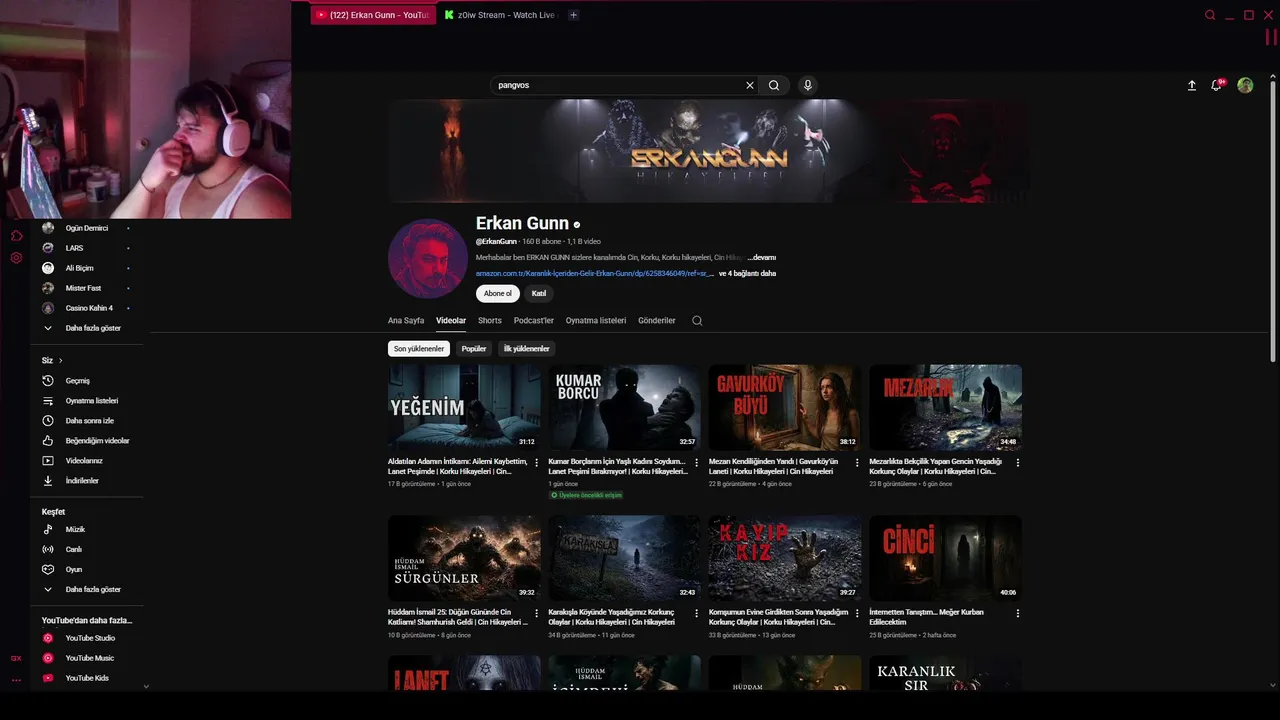Play the KAYIP KIZ video thumbnail
Screen dimensions: 1280x720
785,558
